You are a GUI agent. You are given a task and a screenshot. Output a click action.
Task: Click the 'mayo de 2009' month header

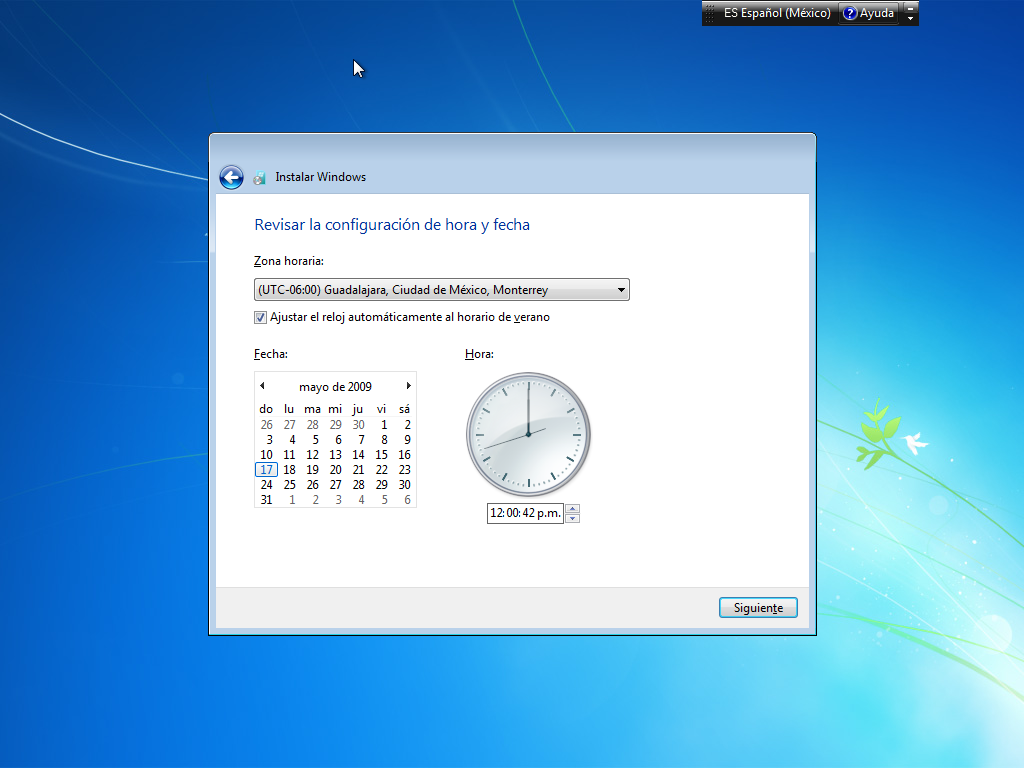click(x=335, y=387)
